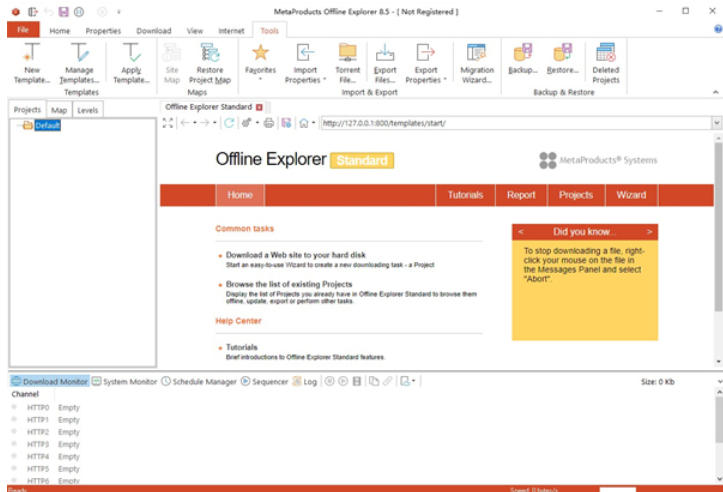Select the Default project folder
This screenshot has width=723, height=492.
(x=47, y=125)
